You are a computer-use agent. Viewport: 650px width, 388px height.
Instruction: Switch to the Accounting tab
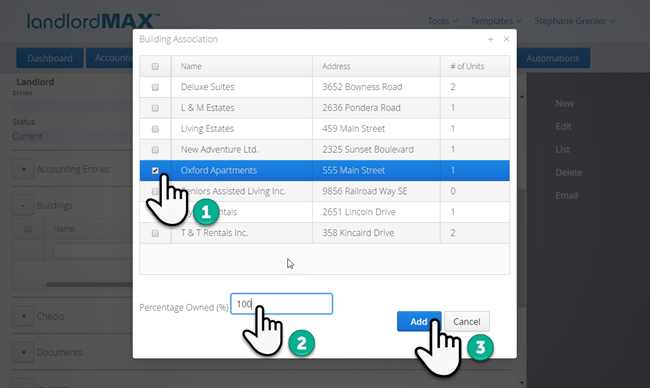(x=110, y=58)
